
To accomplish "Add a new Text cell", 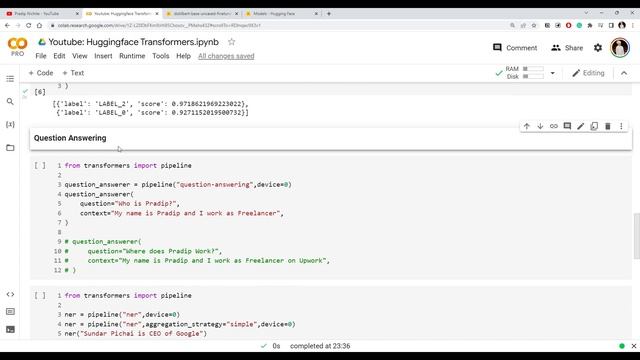I will [73, 73].
